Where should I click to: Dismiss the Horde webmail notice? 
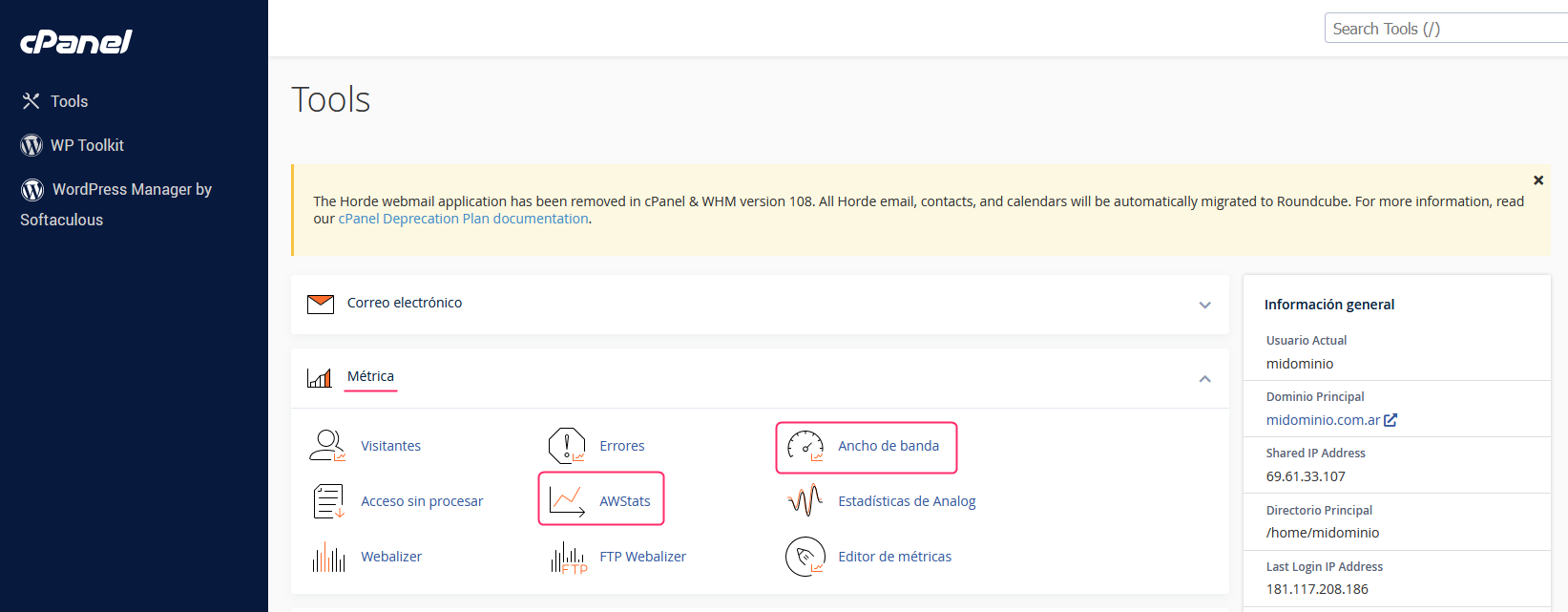tap(1537, 180)
